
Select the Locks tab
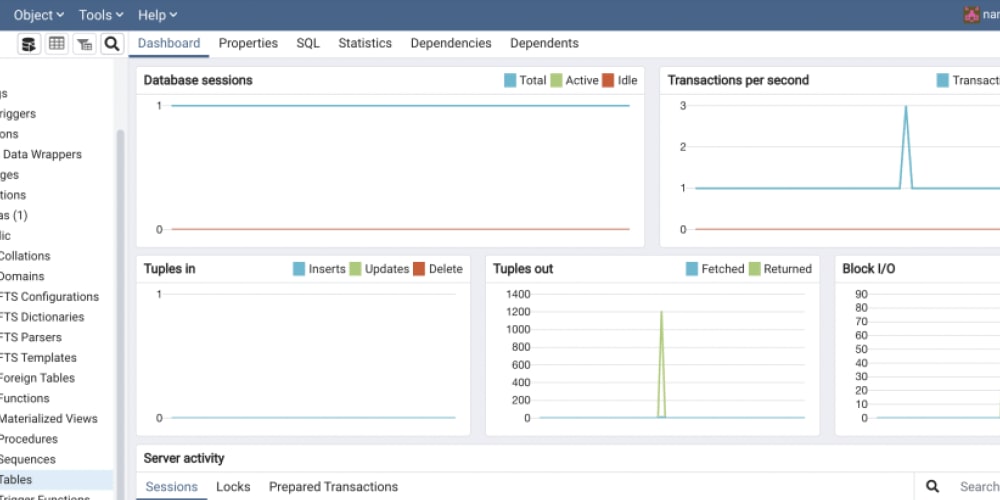[233, 487]
